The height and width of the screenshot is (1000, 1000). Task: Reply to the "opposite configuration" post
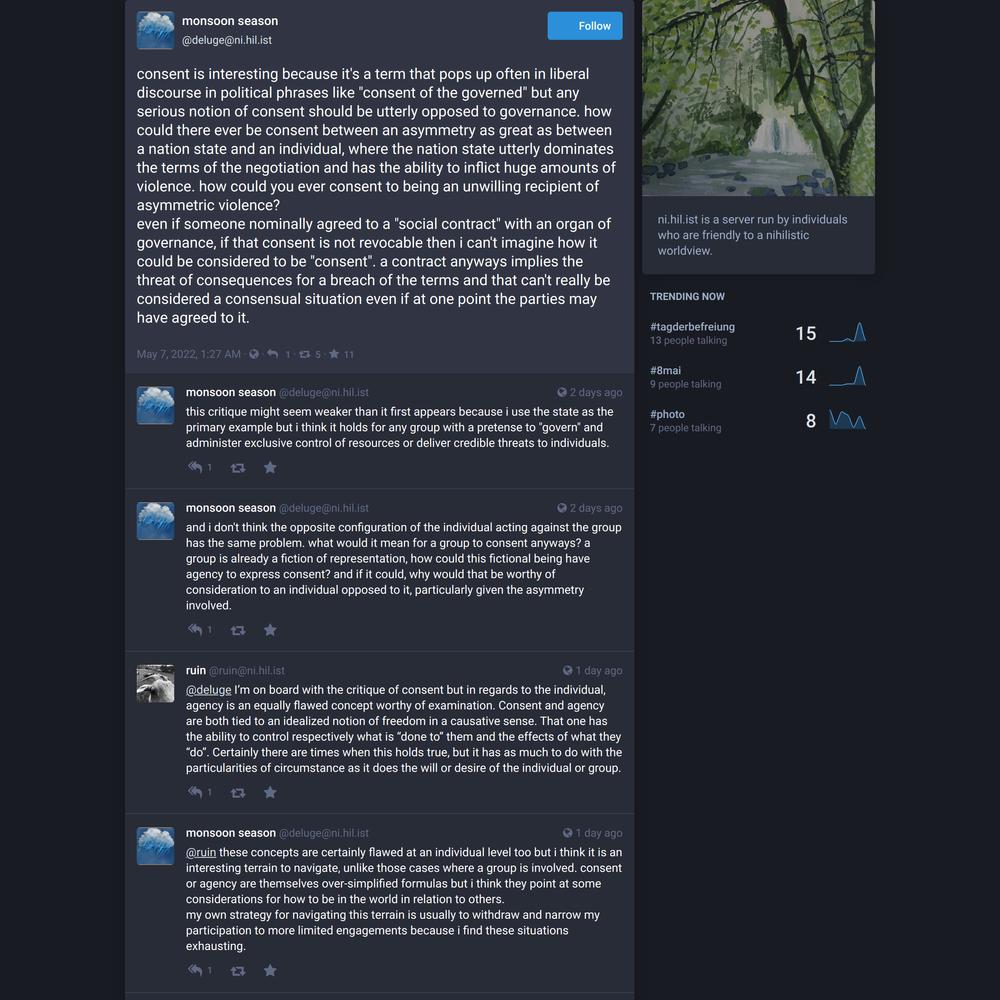[195, 630]
